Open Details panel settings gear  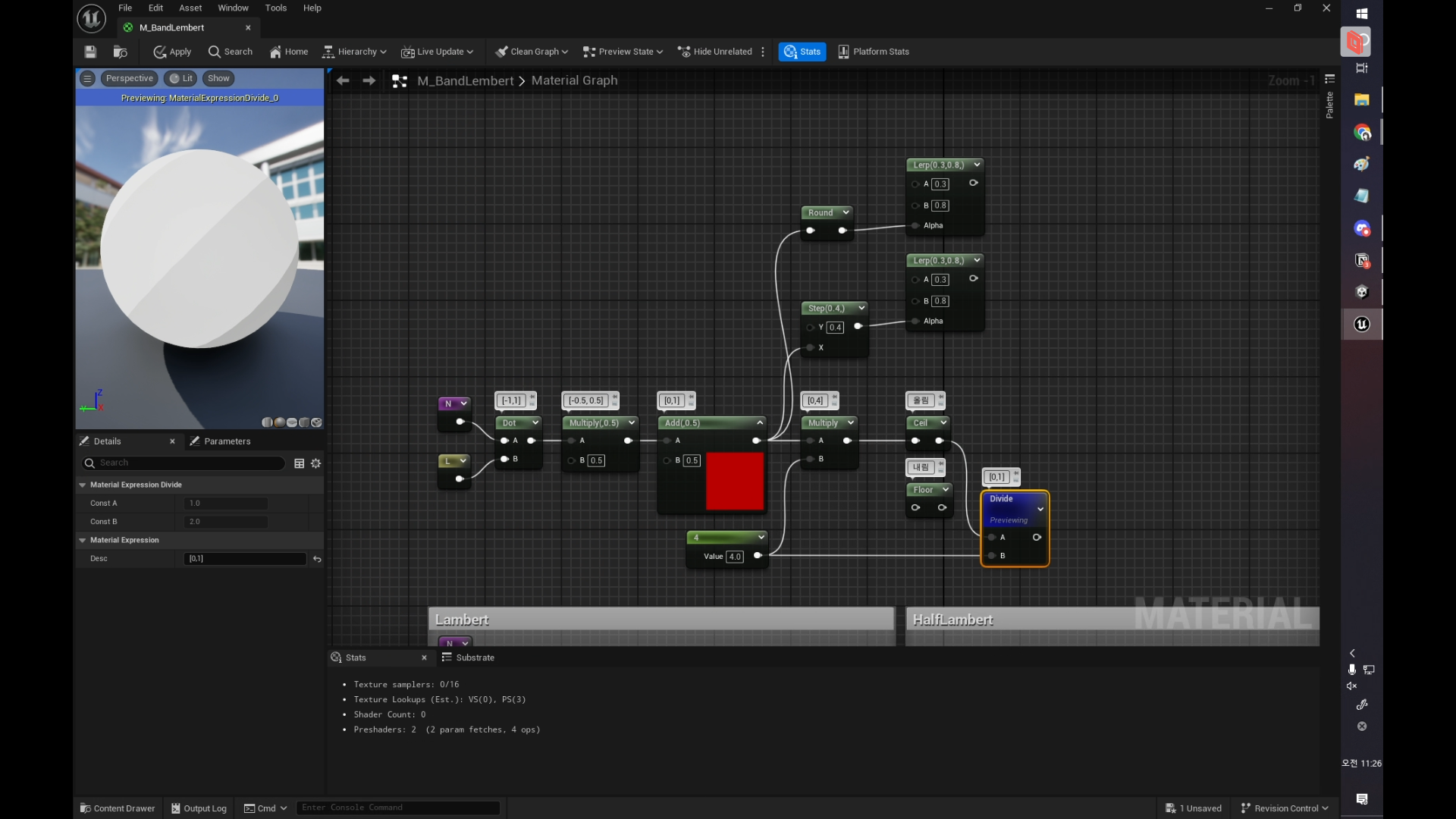click(x=316, y=463)
